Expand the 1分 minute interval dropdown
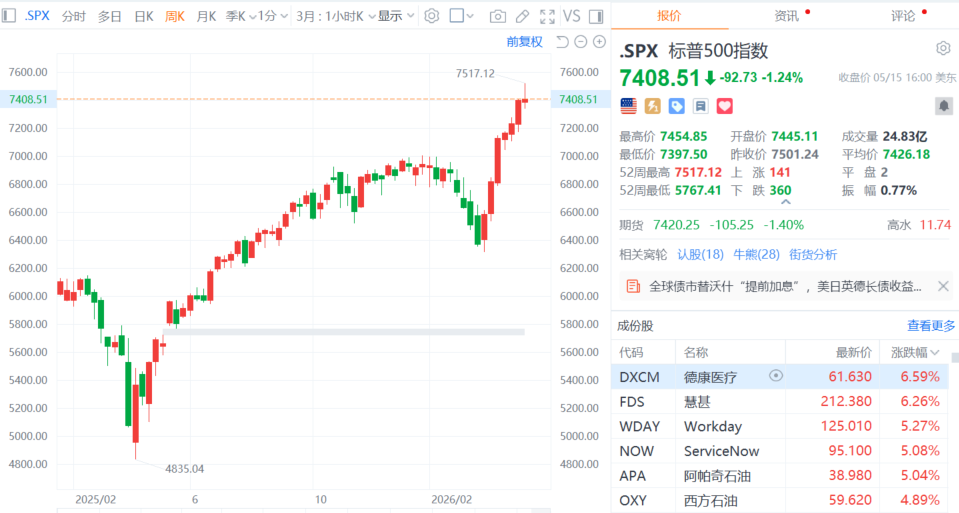This screenshot has width=959, height=513. click(x=273, y=16)
